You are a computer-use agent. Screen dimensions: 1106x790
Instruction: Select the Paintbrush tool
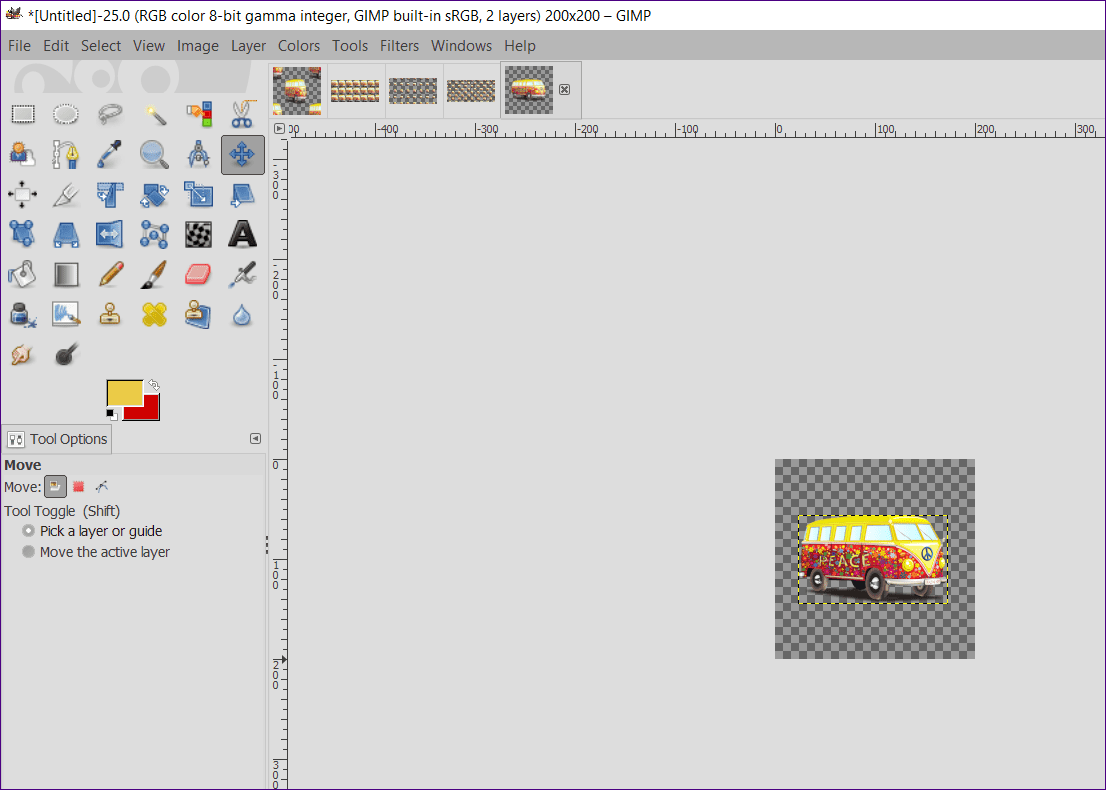pos(154,274)
